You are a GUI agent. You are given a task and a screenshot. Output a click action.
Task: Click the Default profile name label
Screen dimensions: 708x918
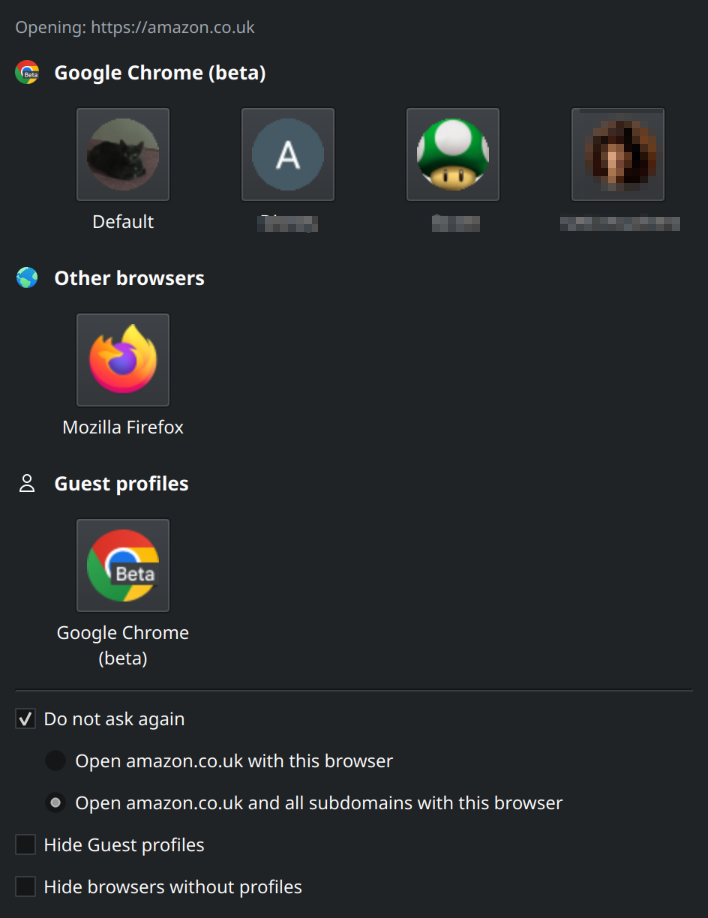tap(122, 221)
